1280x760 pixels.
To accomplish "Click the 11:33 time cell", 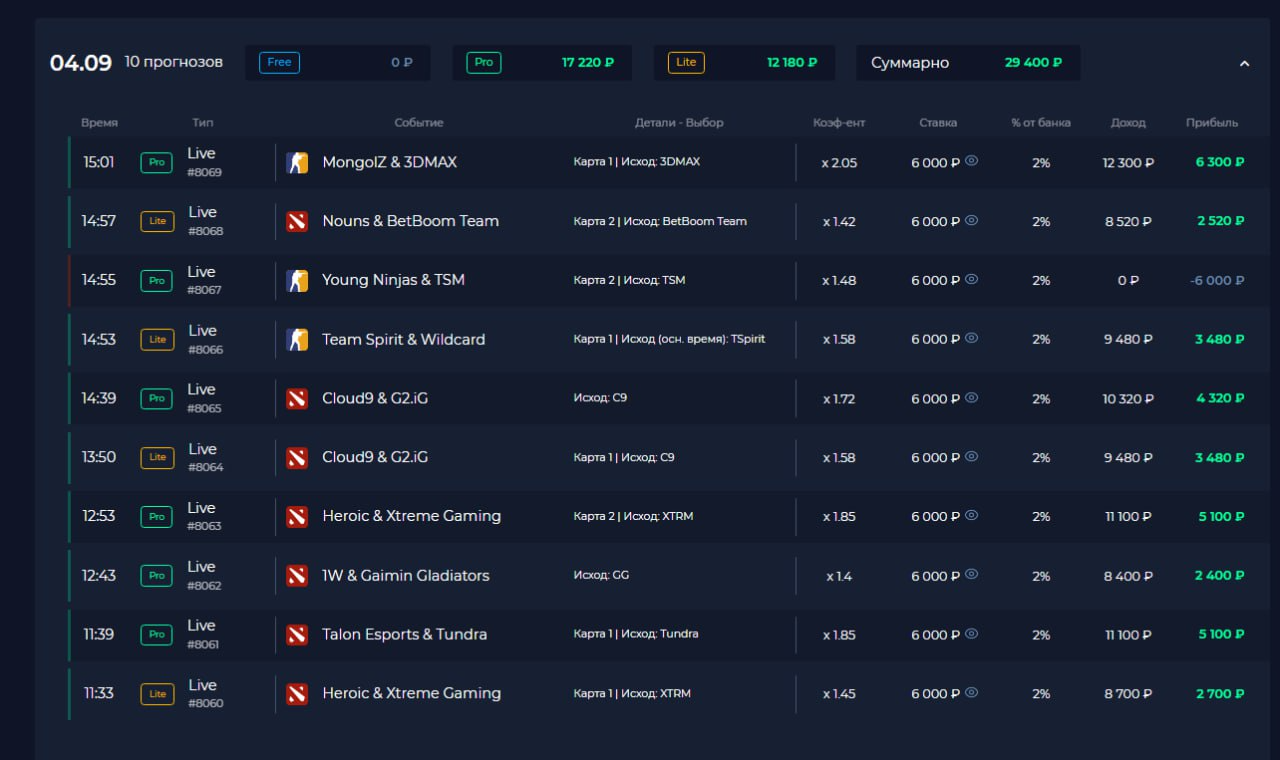I will [x=98, y=693].
